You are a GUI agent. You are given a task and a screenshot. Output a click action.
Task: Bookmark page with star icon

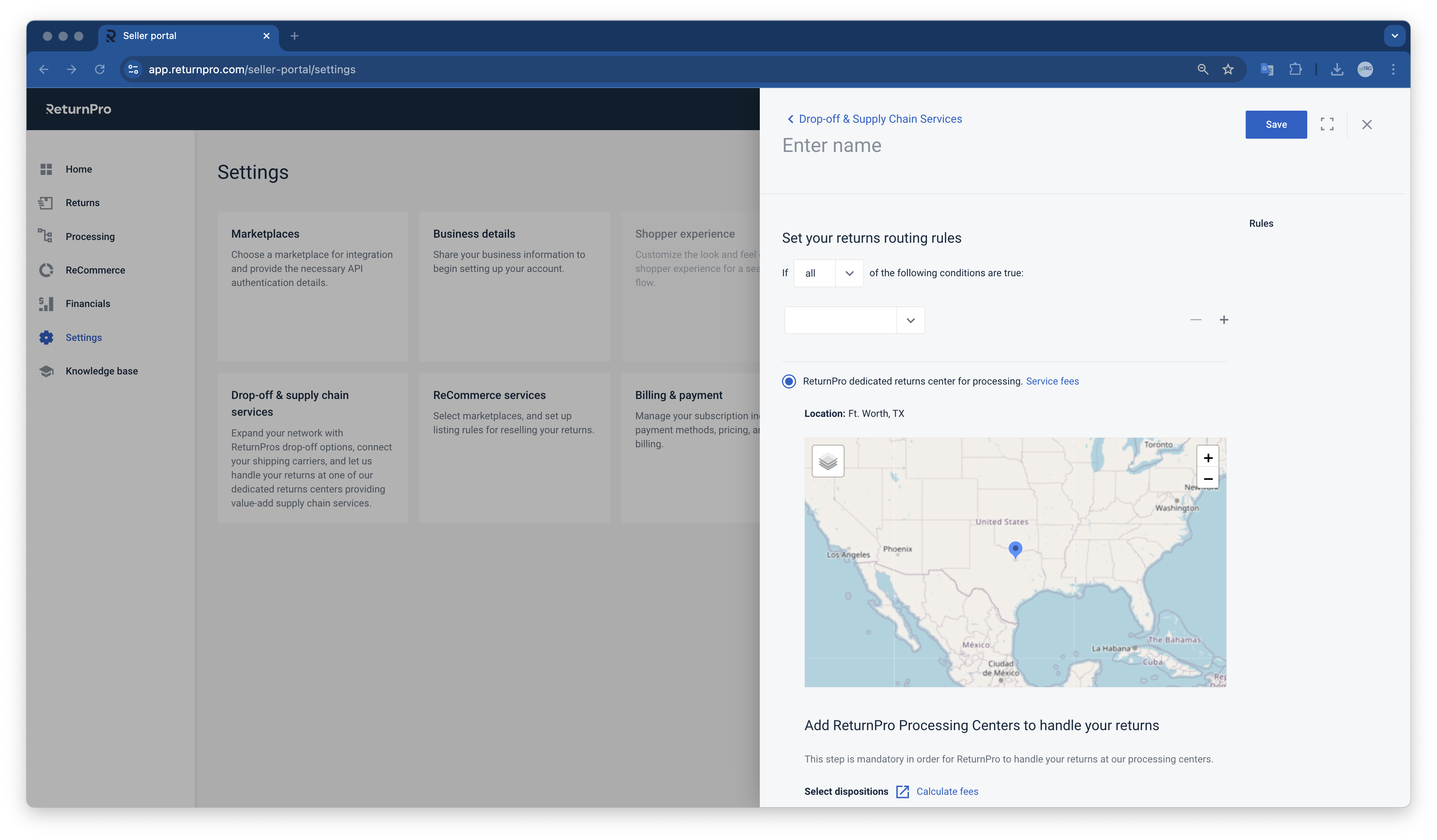(x=1228, y=70)
